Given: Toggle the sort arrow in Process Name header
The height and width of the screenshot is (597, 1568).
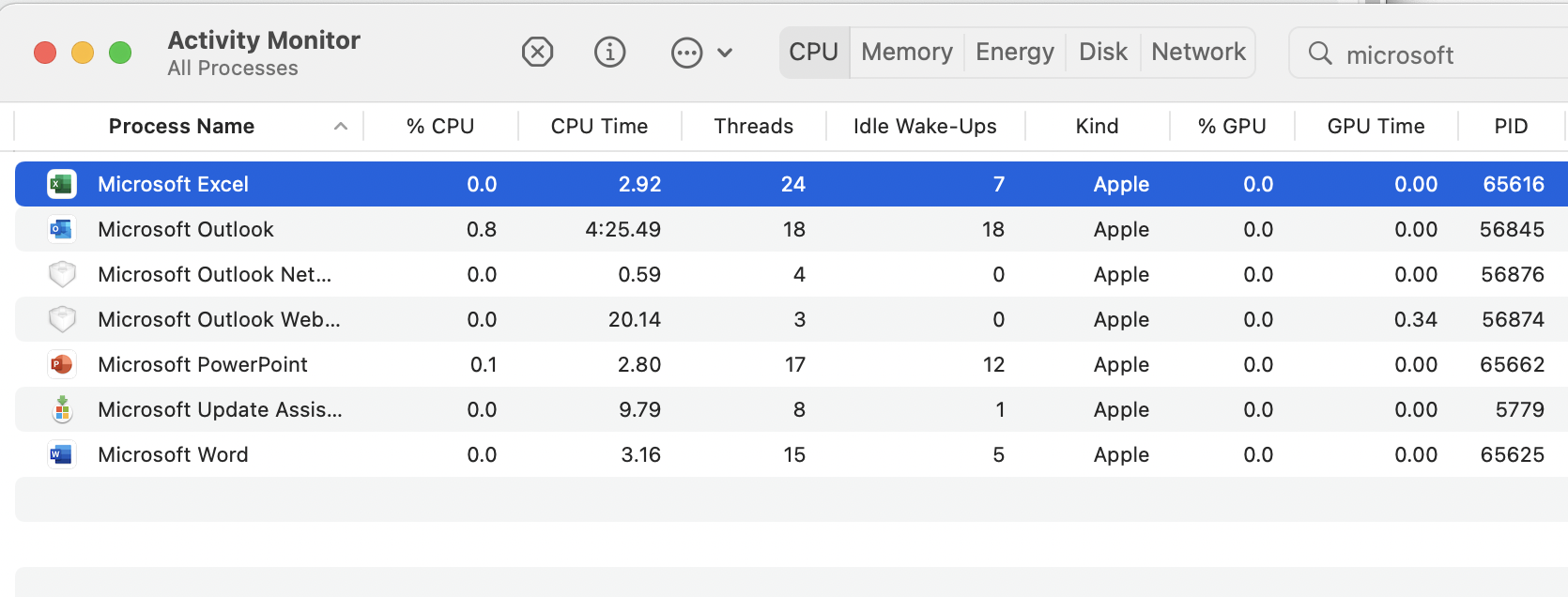Looking at the screenshot, I should (x=341, y=126).
